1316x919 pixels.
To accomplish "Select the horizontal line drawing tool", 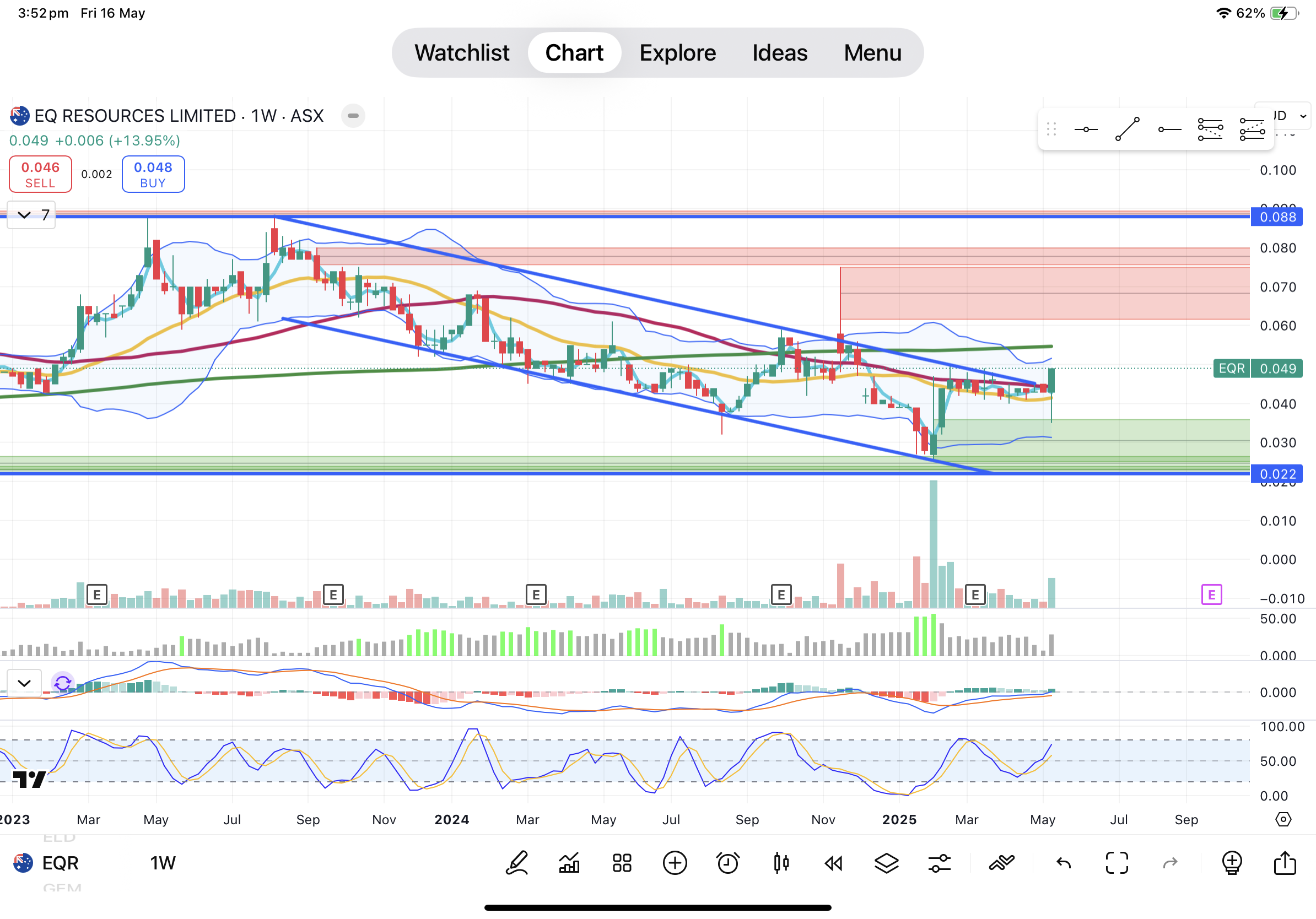I will (x=1086, y=130).
